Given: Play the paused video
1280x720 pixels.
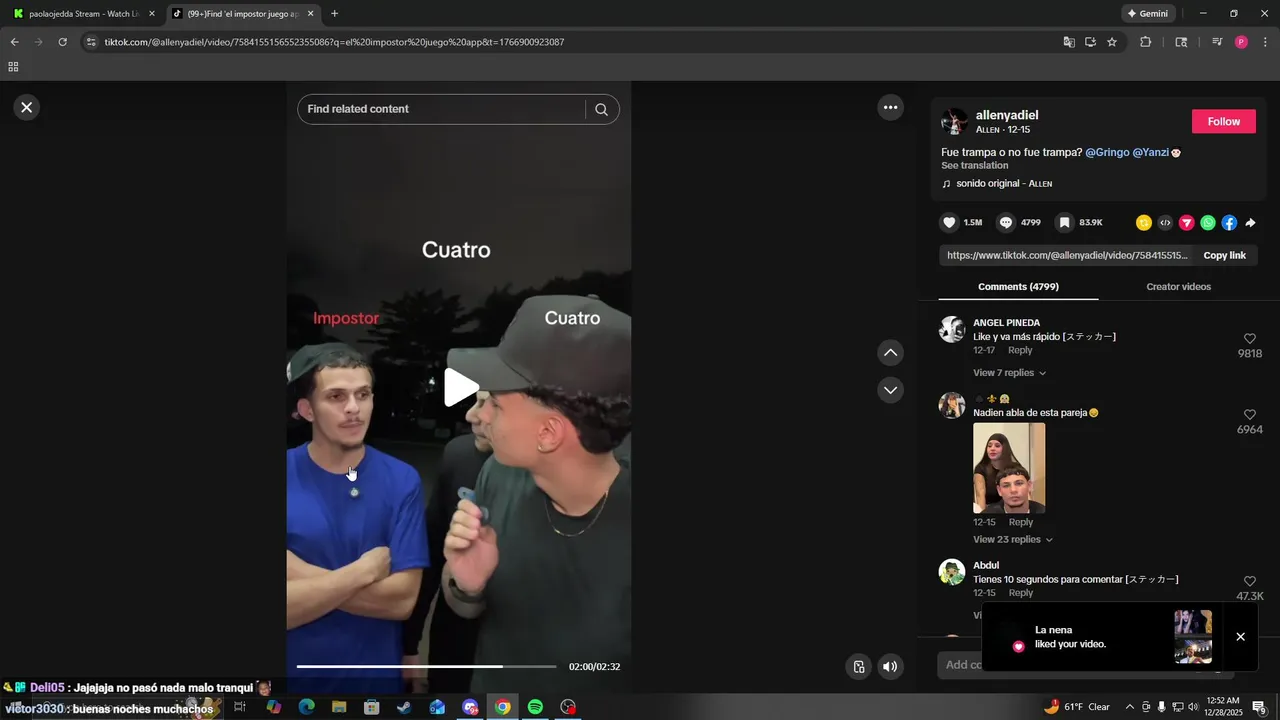Looking at the screenshot, I should click(459, 388).
